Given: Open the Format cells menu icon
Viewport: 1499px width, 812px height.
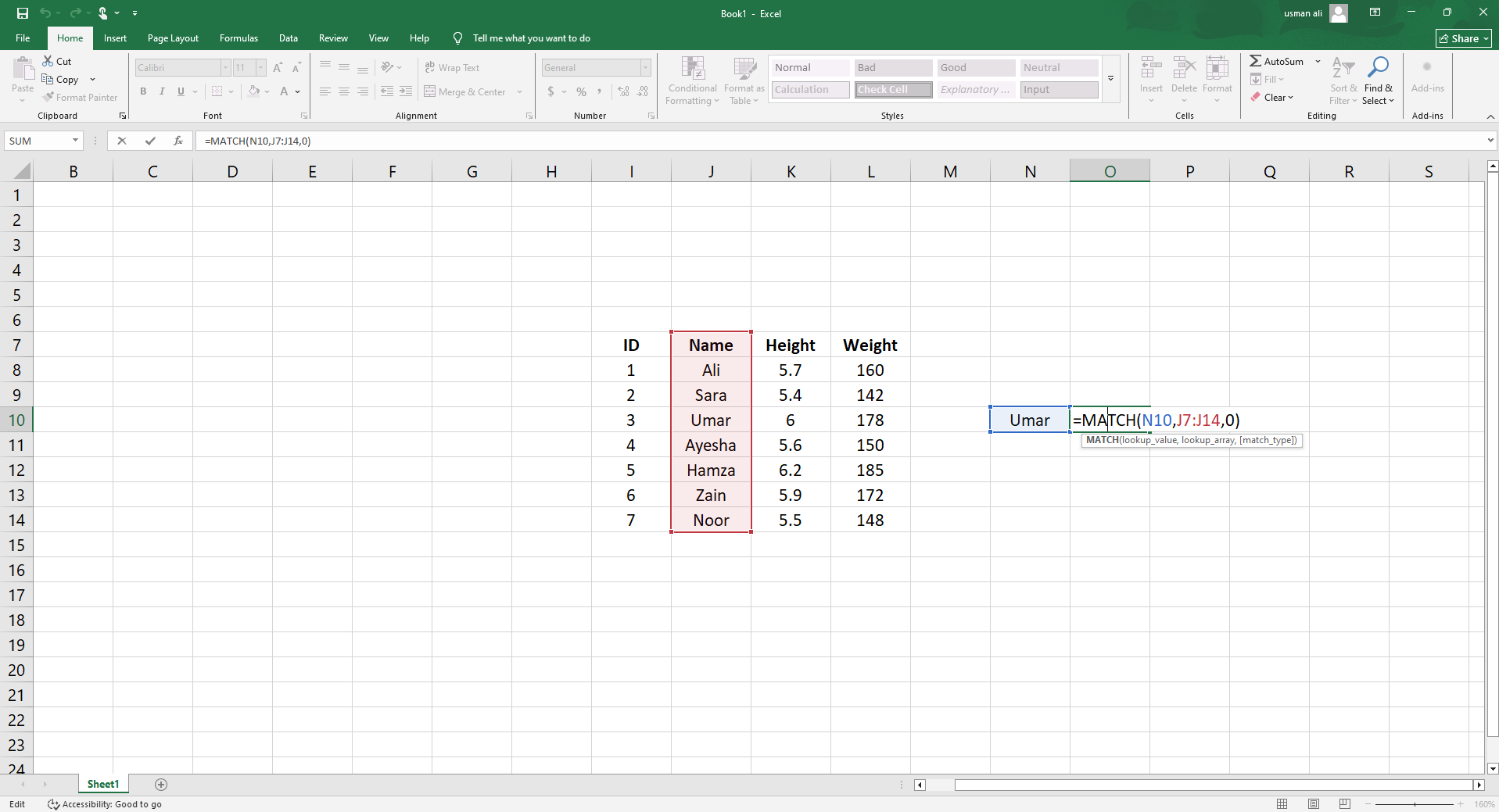Looking at the screenshot, I should coord(1217,69).
